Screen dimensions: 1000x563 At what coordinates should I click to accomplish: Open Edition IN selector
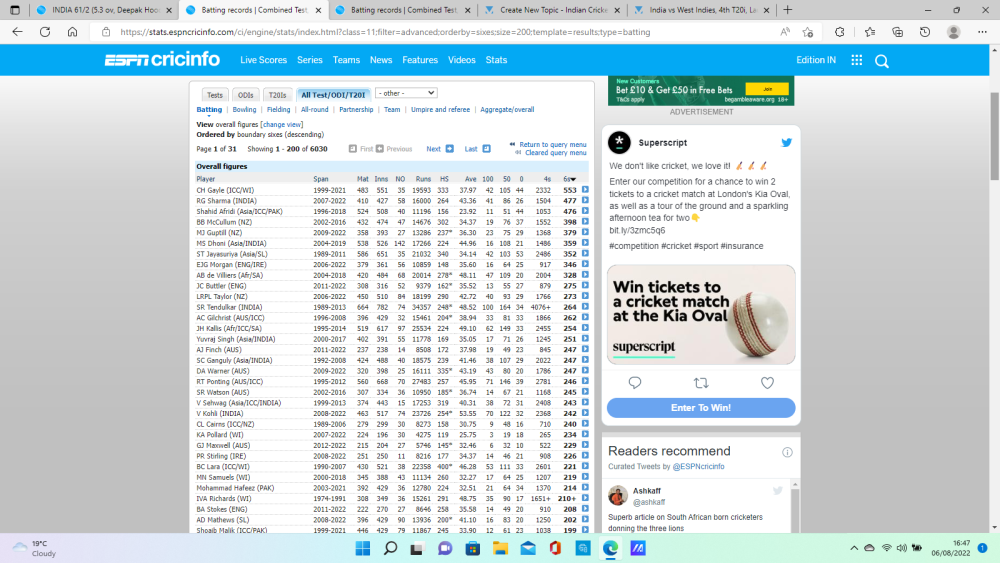816,60
